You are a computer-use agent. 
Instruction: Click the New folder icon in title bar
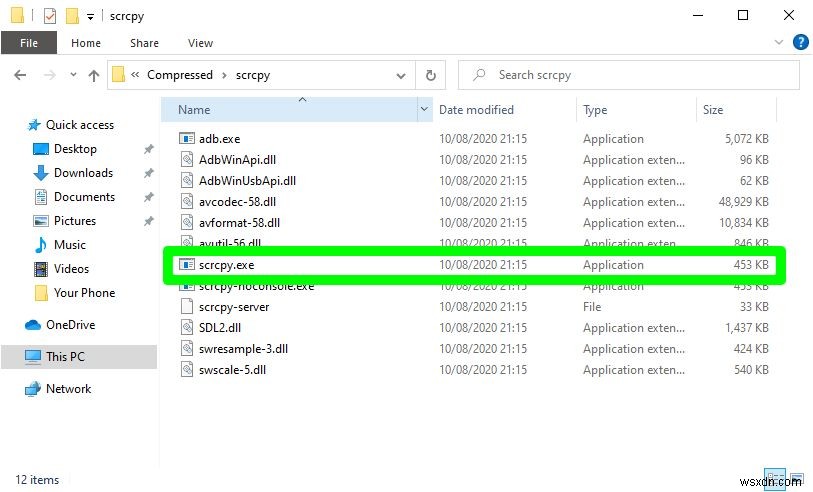click(x=72, y=16)
